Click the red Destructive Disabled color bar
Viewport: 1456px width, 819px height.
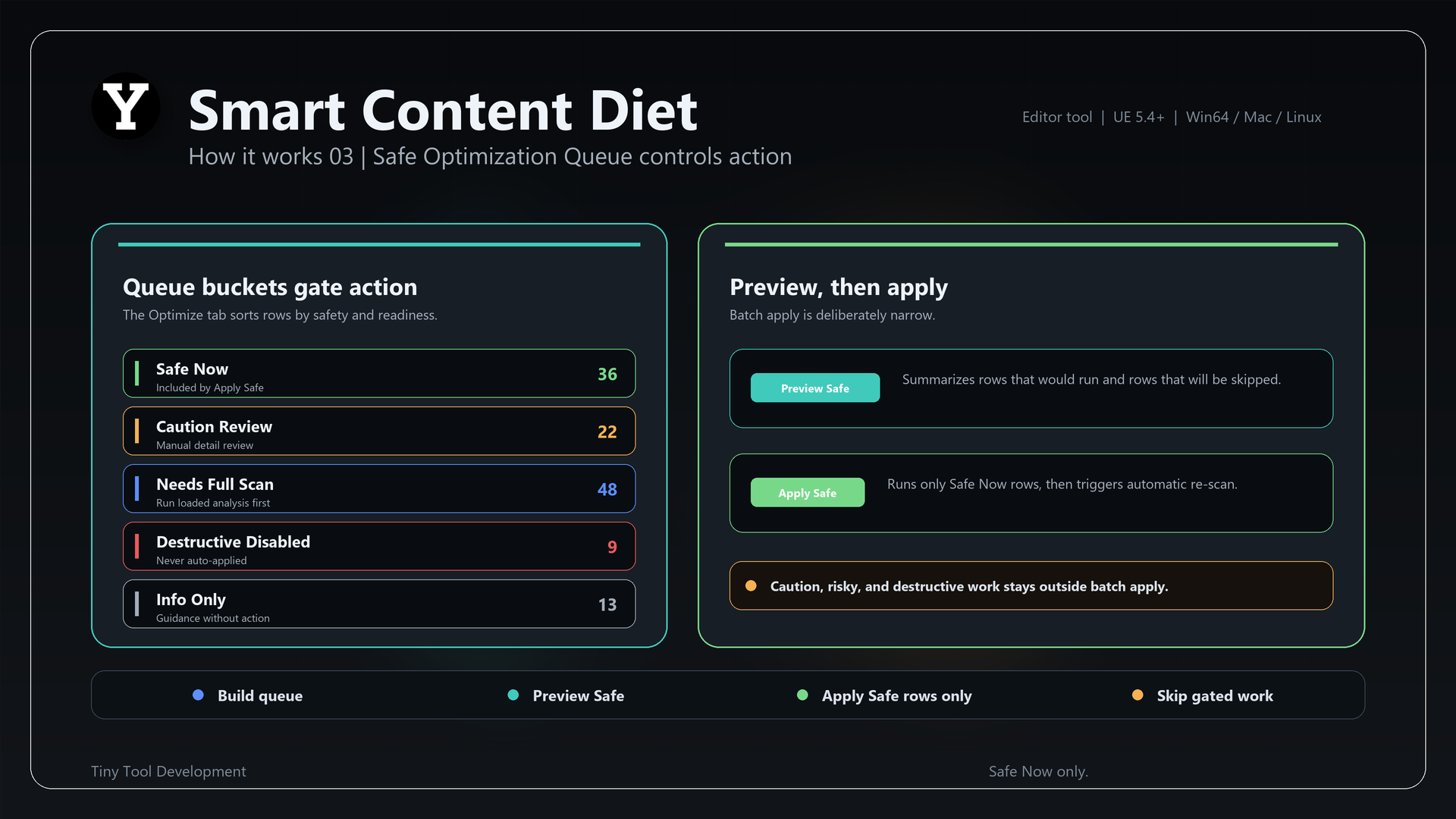136,546
